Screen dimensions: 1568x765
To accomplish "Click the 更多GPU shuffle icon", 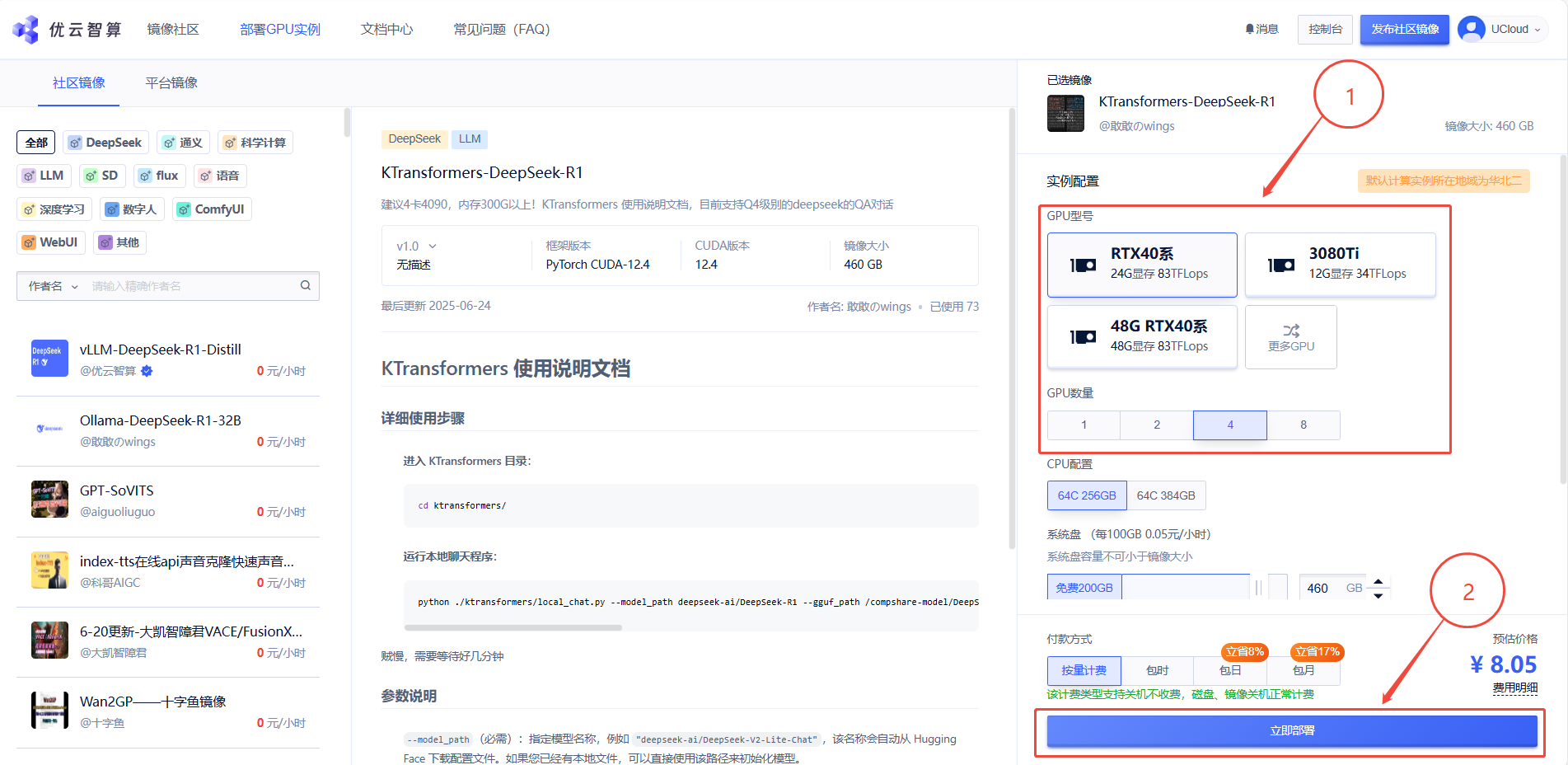I will coord(1291,331).
